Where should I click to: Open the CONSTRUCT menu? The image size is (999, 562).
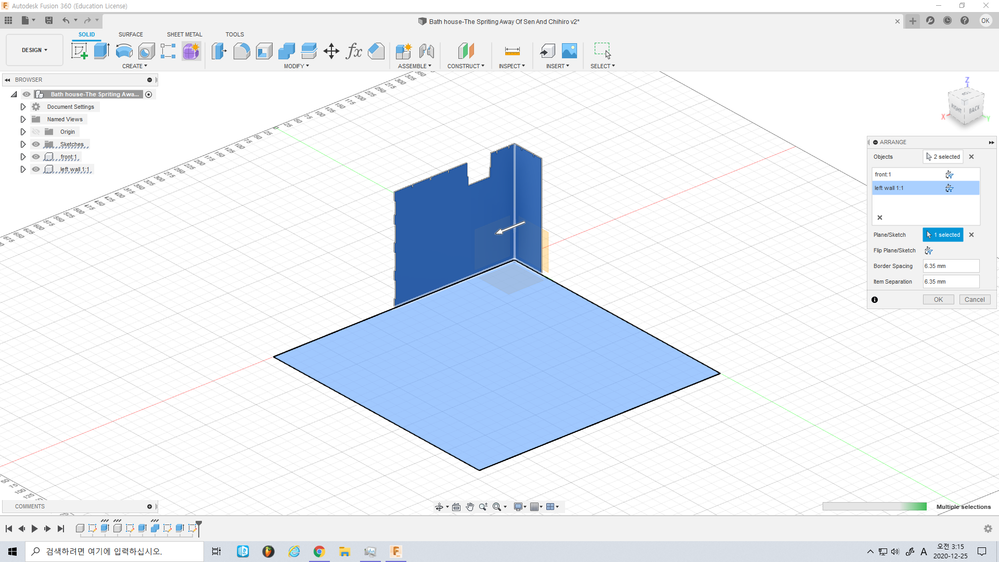[466, 66]
